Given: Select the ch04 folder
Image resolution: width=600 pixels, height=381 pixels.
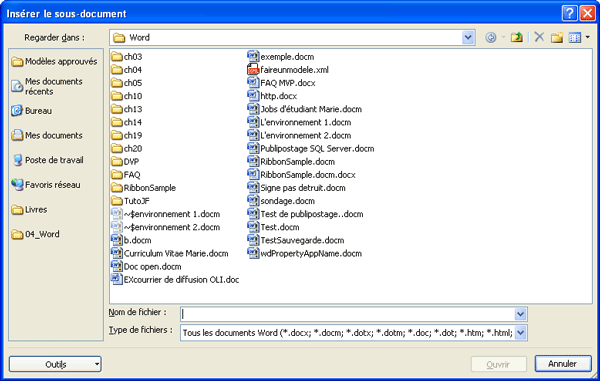Looking at the screenshot, I should (127, 70).
